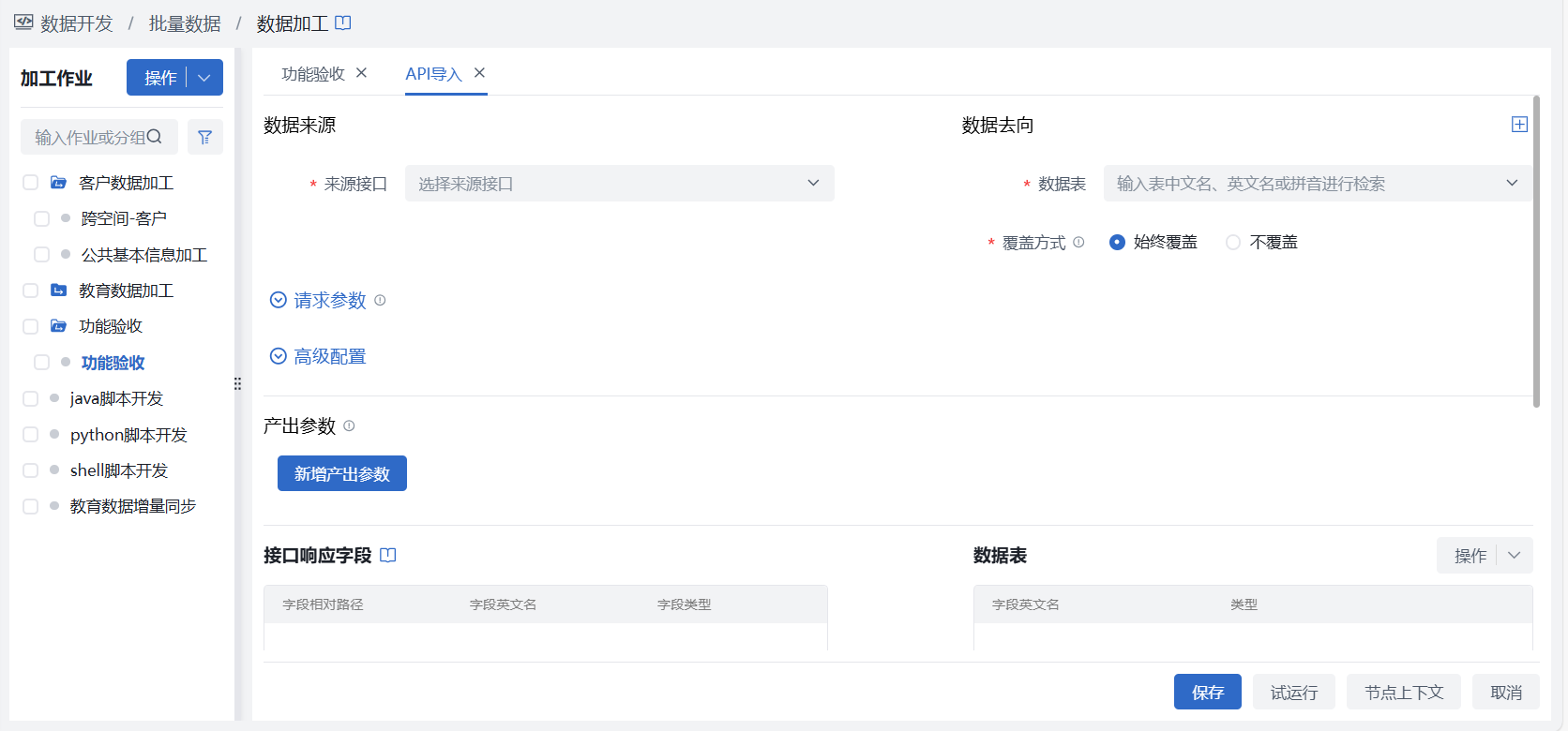
Task: Tick the python脚本开发 checkbox
Action: pyautogui.click(x=30, y=435)
